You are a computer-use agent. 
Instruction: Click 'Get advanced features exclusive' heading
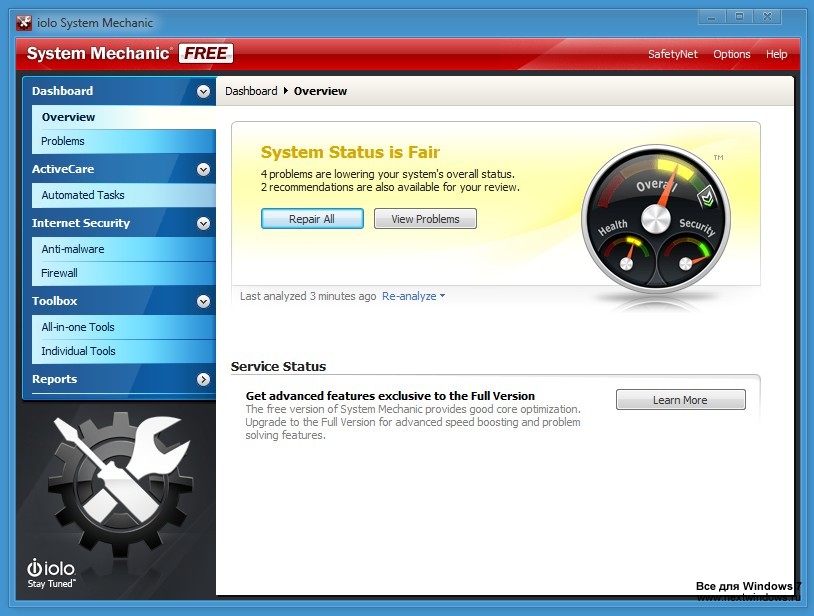(390, 396)
